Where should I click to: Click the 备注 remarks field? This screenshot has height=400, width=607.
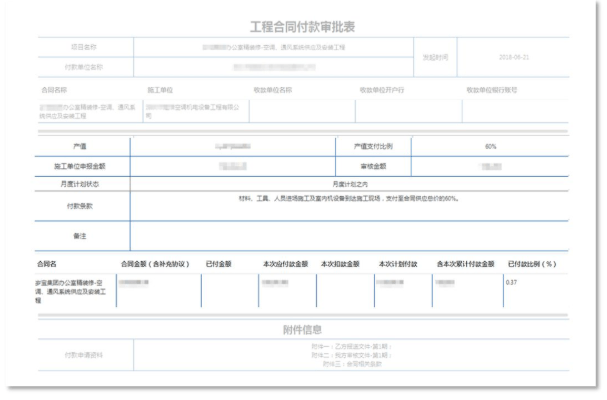pyautogui.click(x=349, y=236)
